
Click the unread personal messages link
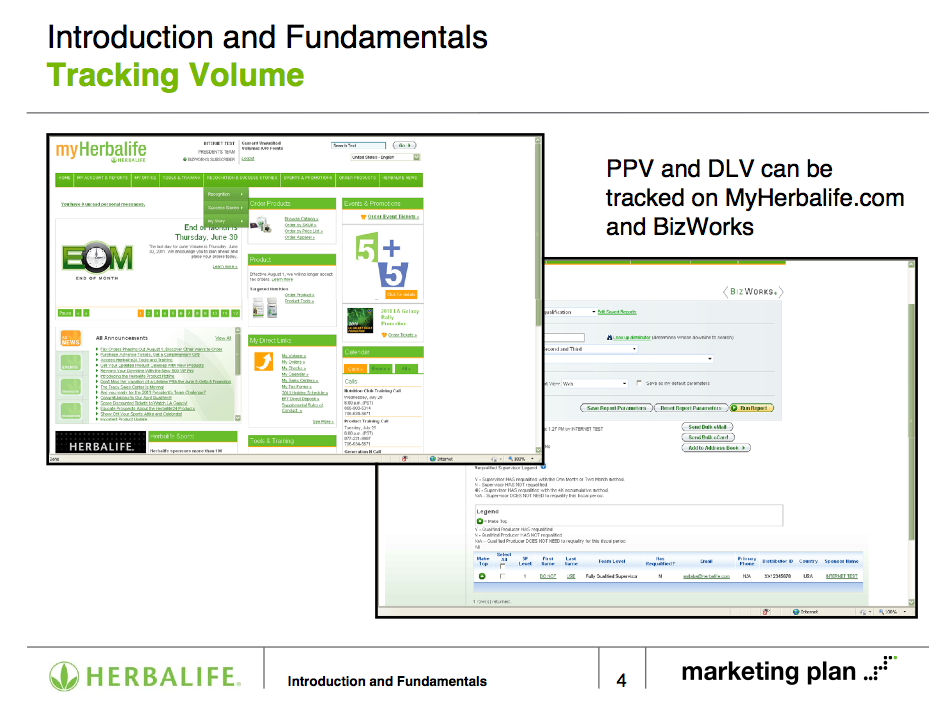(103, 205)
